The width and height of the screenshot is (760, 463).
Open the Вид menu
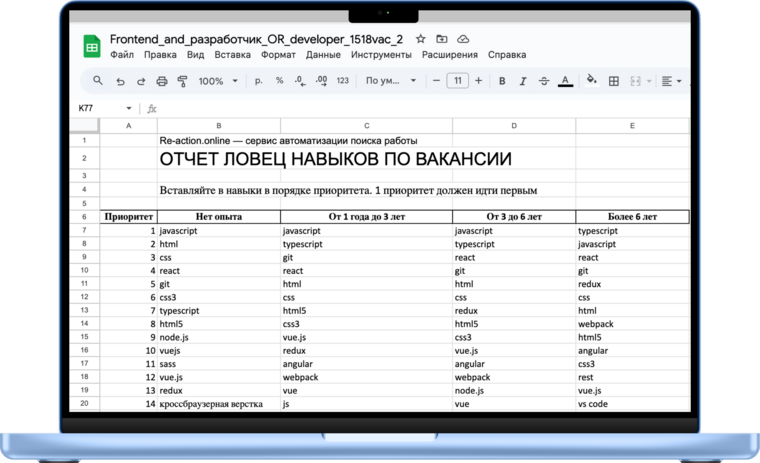coord(195,54)
